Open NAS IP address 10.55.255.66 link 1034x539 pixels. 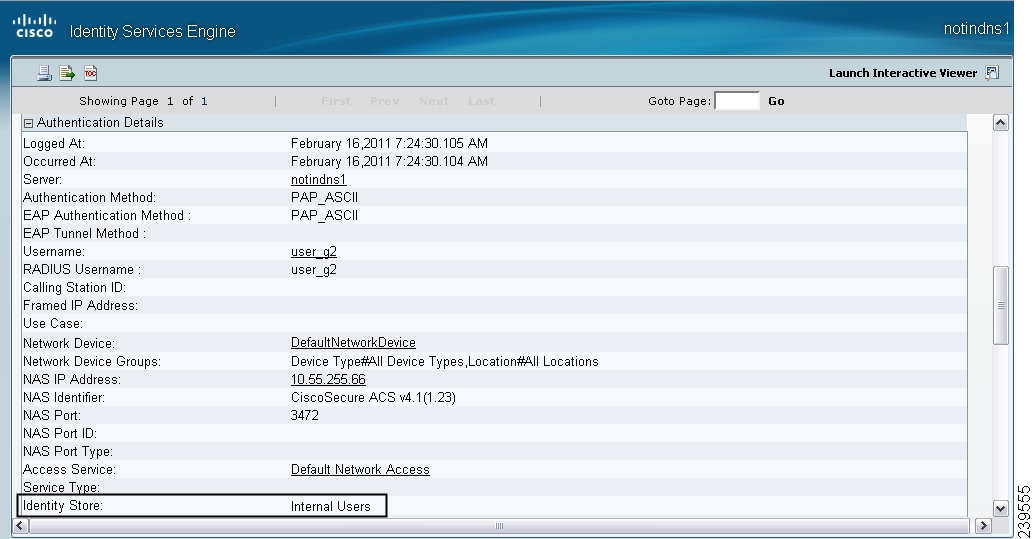pyautogui.click(x=328, y=379)
